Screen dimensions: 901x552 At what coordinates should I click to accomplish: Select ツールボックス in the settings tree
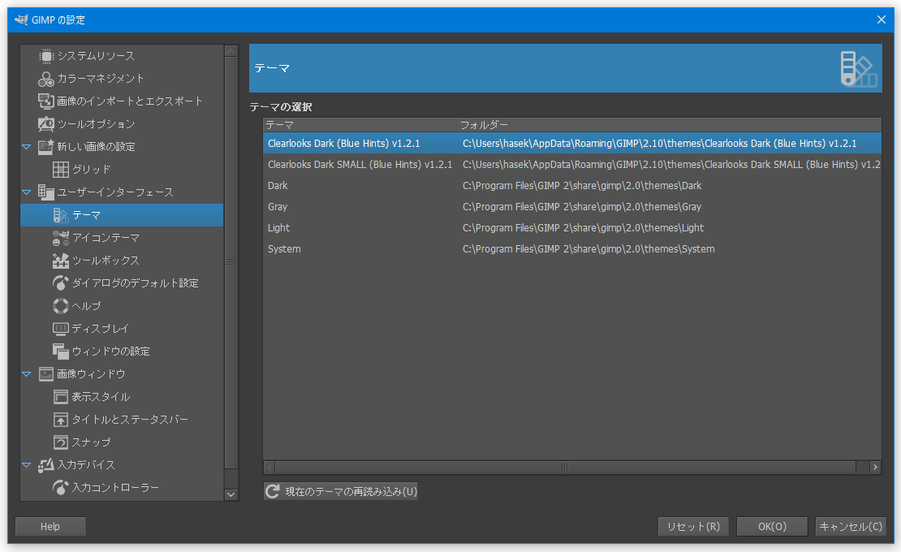pos(122,261)
